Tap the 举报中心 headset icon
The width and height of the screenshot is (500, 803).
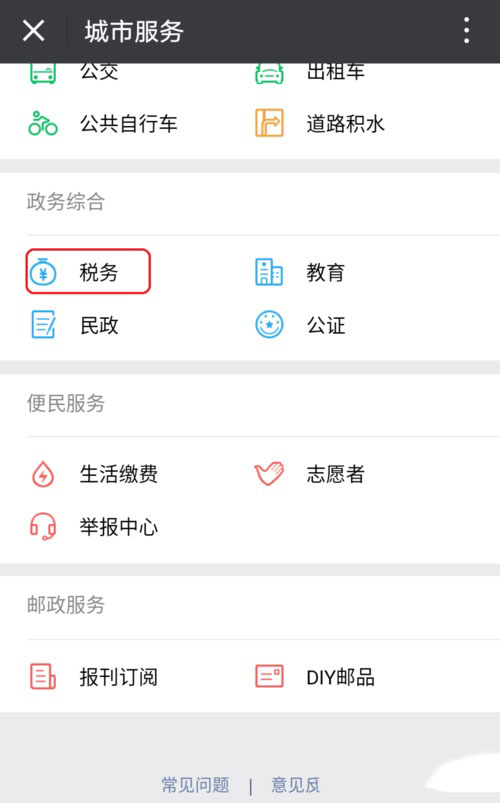(43, 526)
